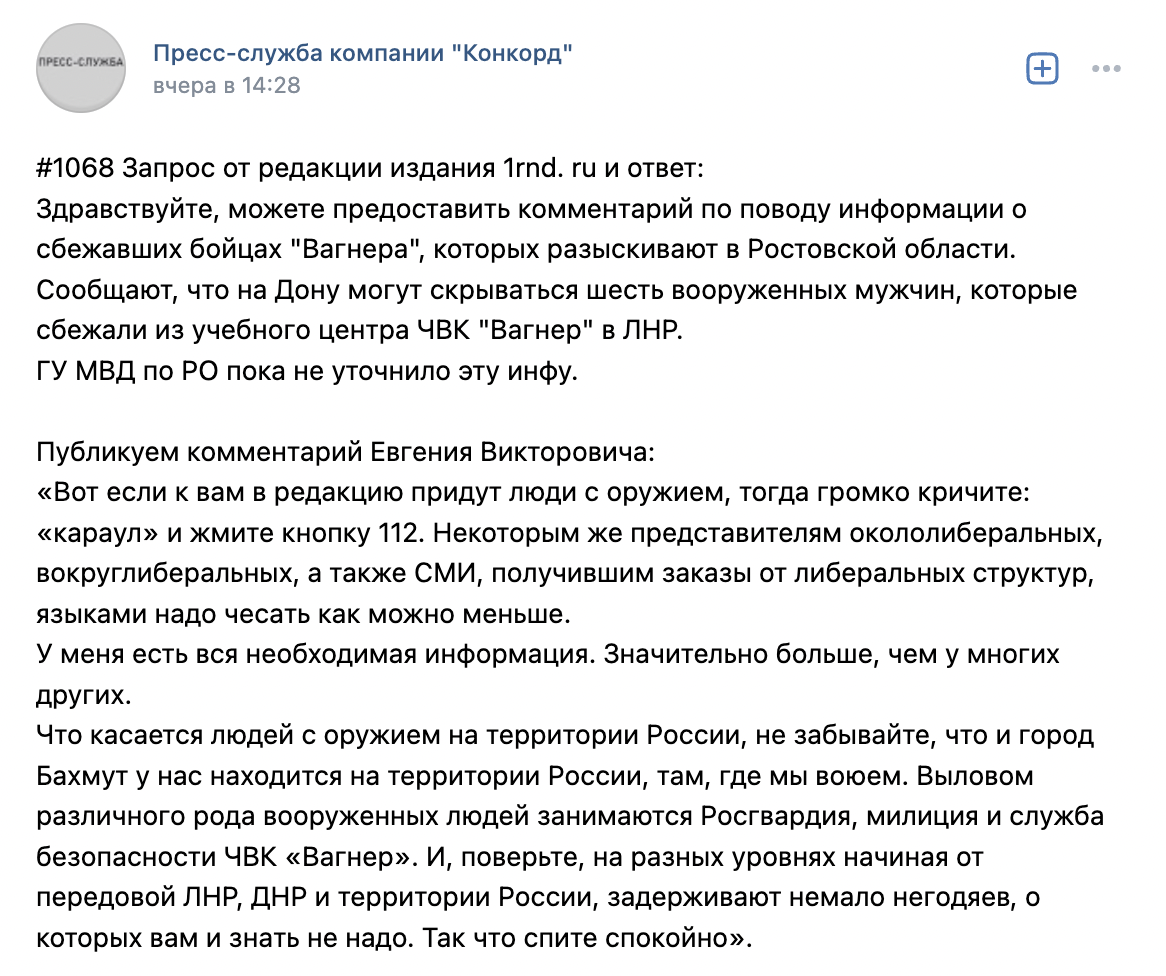1166x976 pixels.
Task: Select the share plus icon near the post header
Action: (x=1042, y=68)
